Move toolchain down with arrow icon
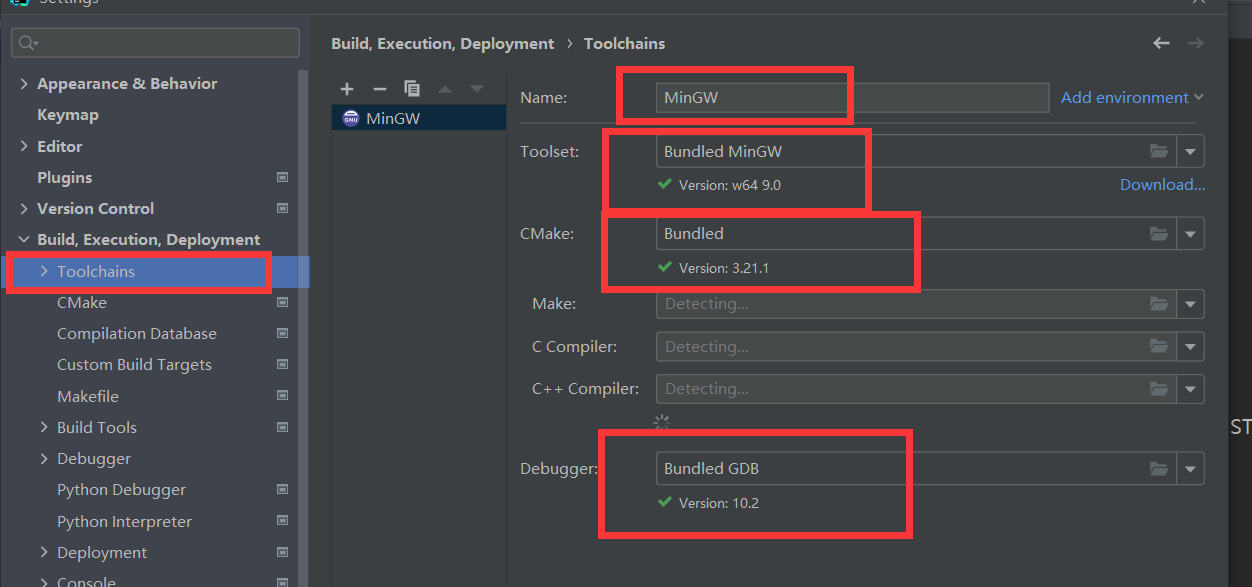 [x=477, y=89]
